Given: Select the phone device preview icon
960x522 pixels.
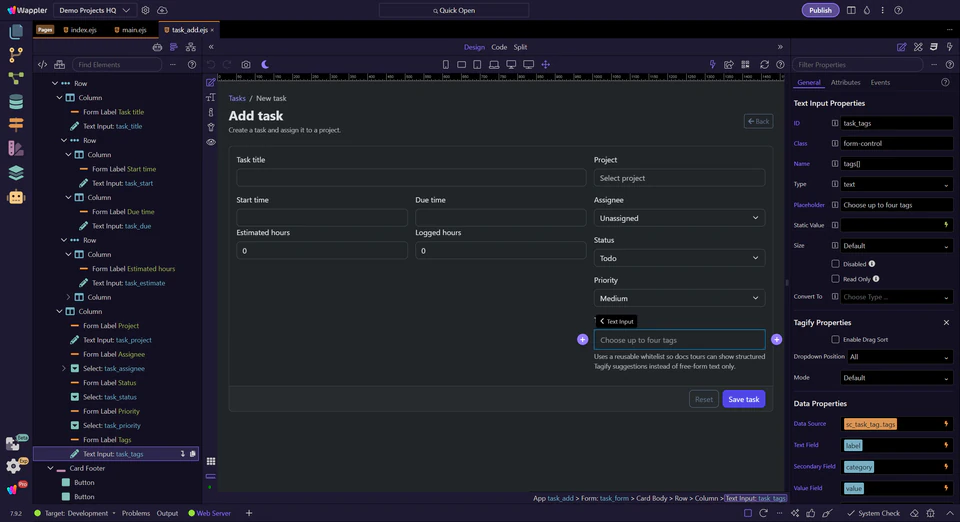Looking at the screenshot, I should click(446, 64).
